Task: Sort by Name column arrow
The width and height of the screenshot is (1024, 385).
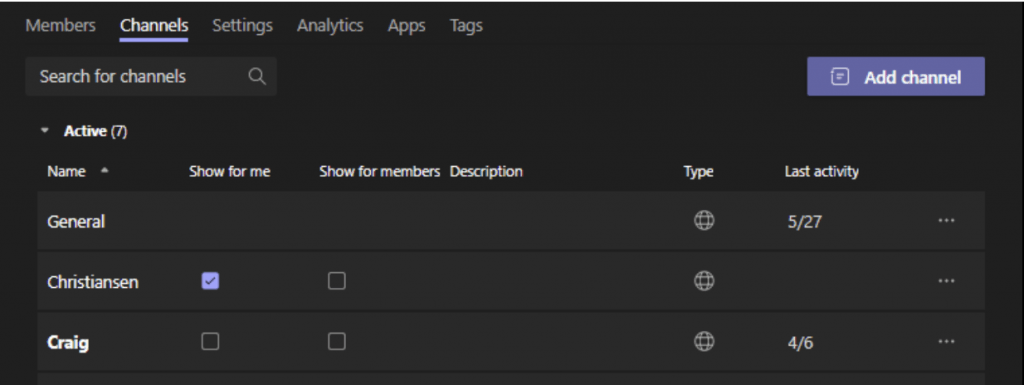Action: tap(104, 171)
